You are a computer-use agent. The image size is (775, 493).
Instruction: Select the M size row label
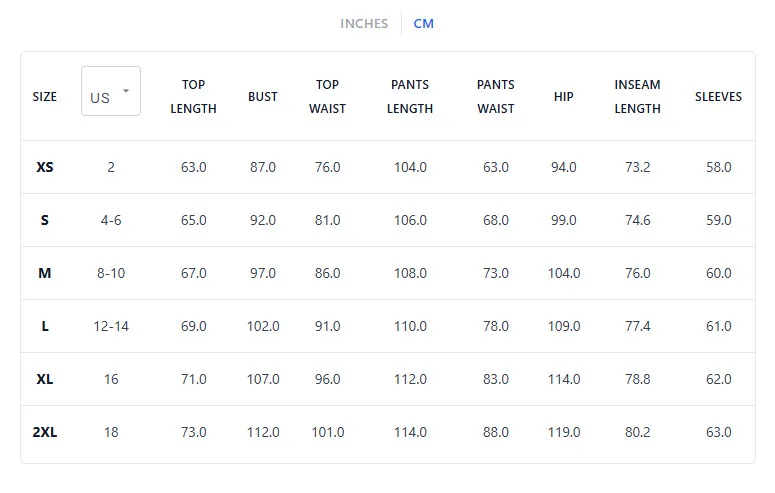(44, 273)
